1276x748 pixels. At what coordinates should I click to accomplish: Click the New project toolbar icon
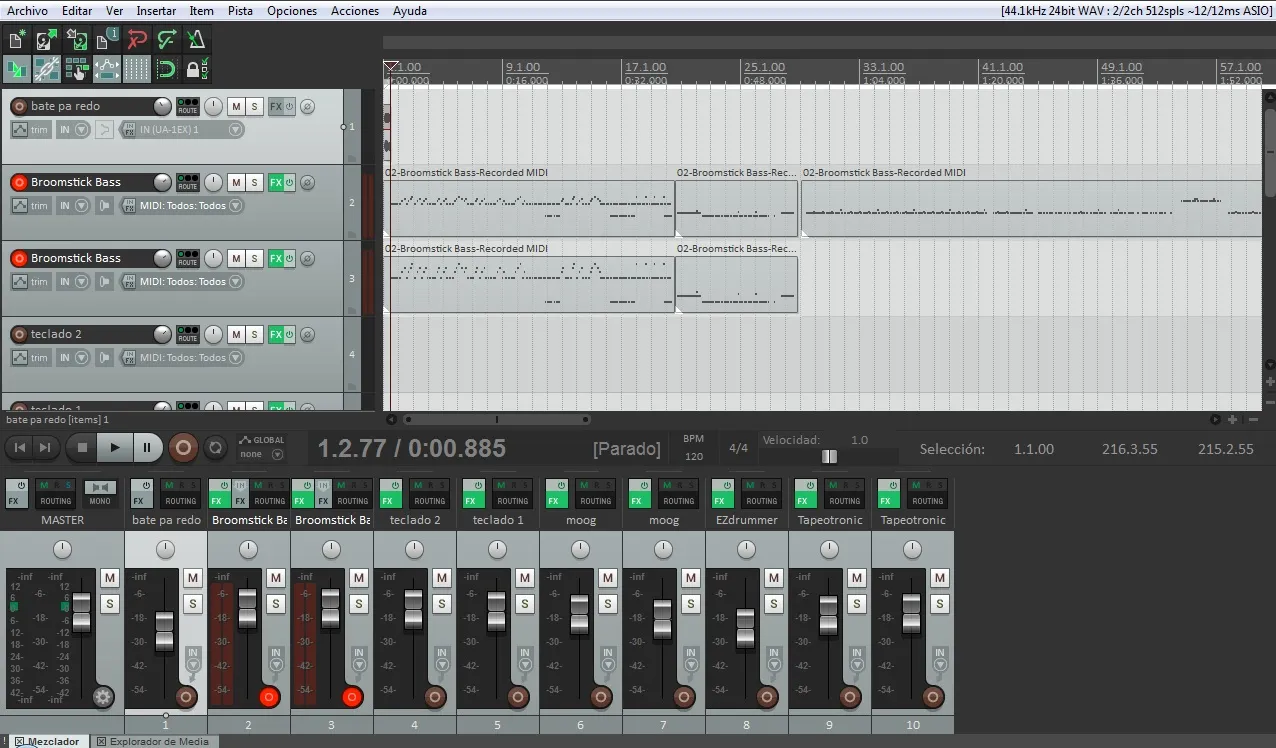pyautogui.click(x=16, y=40)
